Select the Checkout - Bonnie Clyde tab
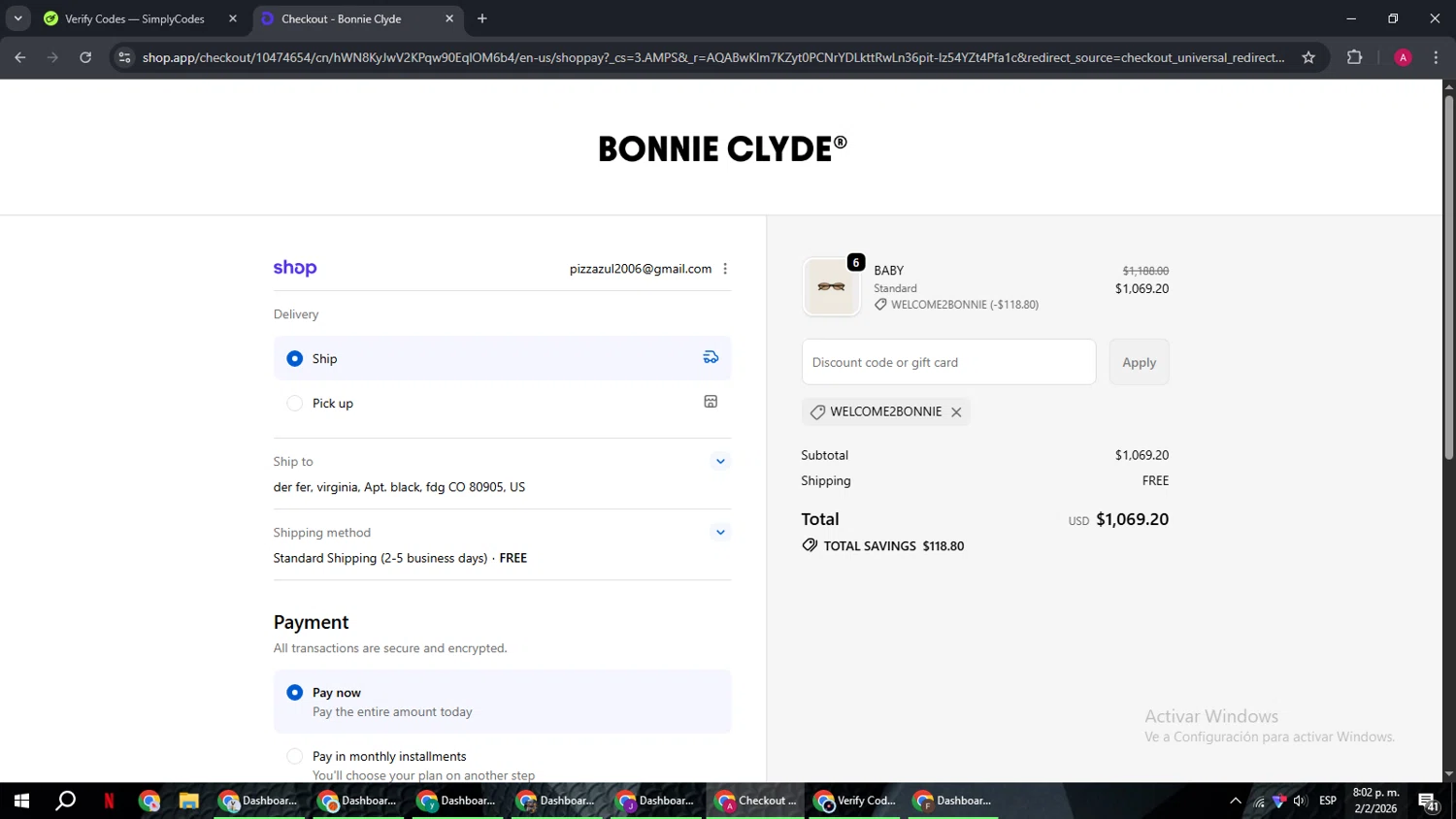Viewport: 1456px width, 819px height. (341, 18)
